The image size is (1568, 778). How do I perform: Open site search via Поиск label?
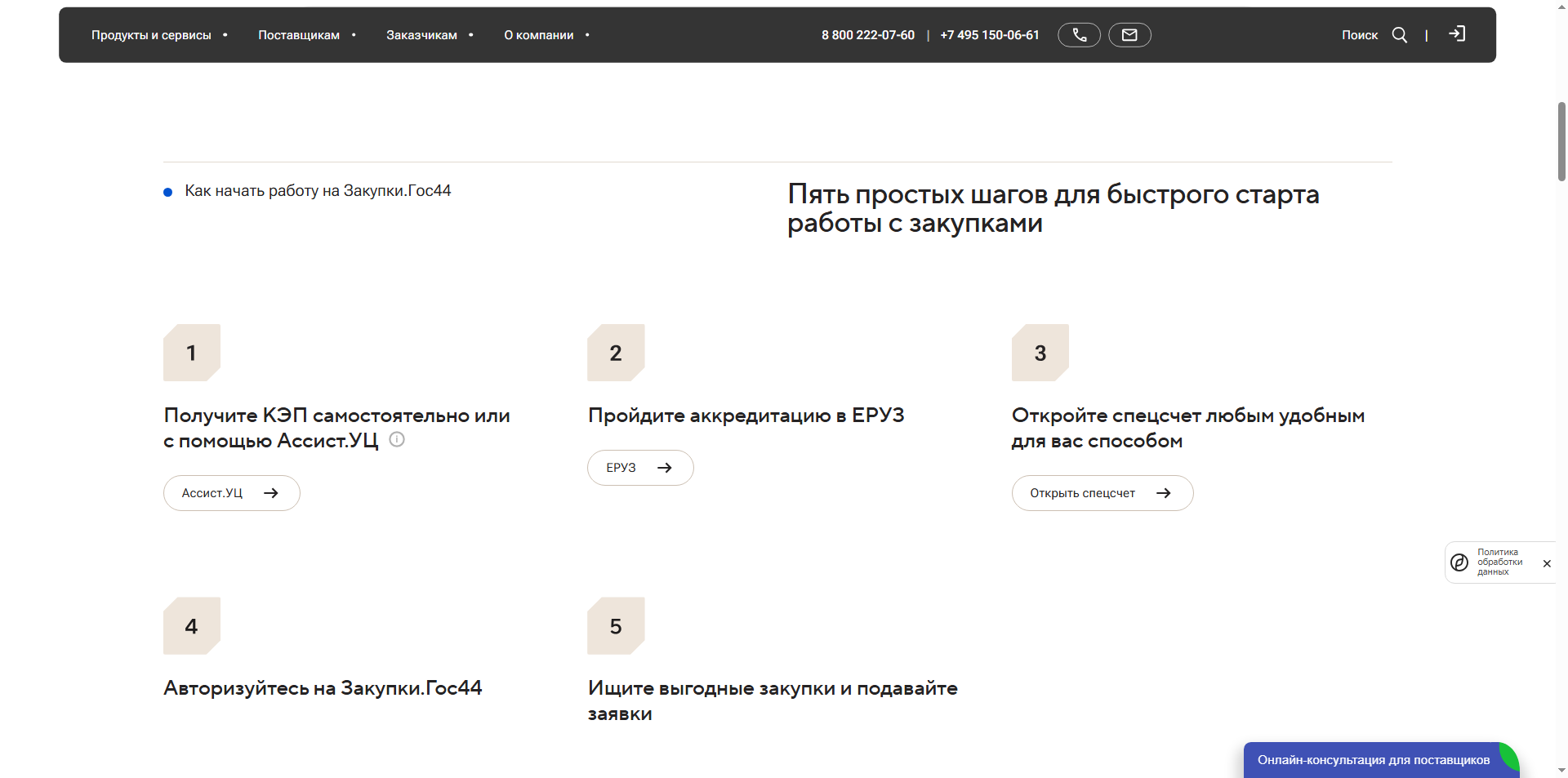1360,35
